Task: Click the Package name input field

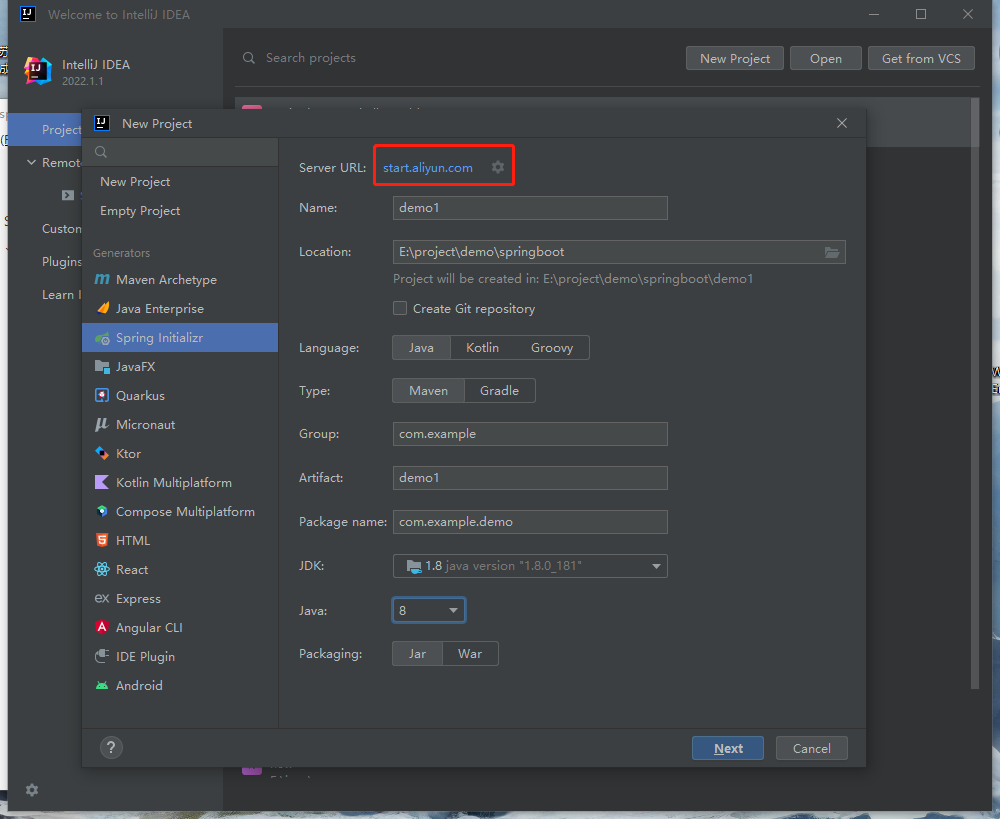Action: tap(530, 522)
